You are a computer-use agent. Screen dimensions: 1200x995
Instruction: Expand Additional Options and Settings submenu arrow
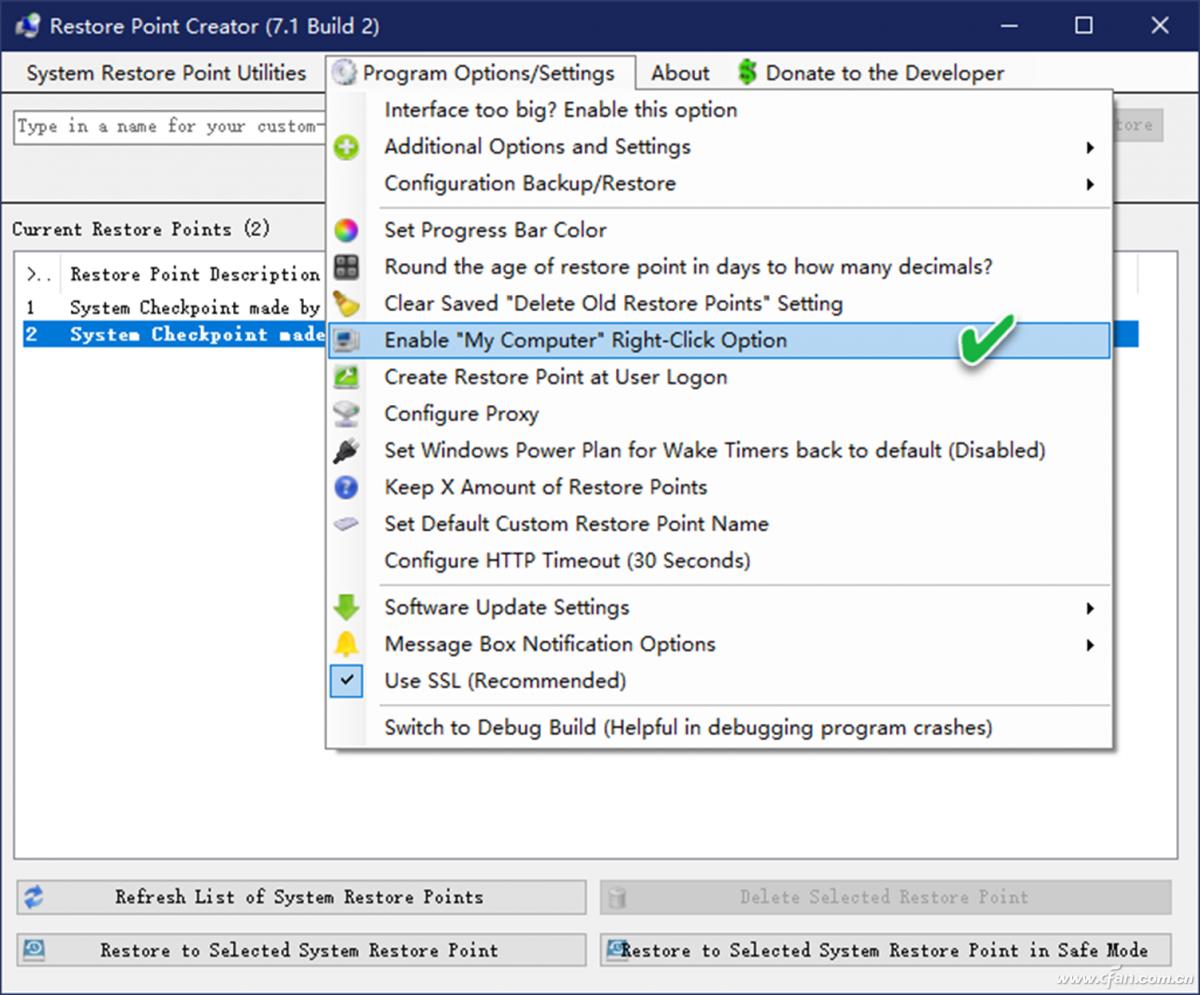point(1089,148)
